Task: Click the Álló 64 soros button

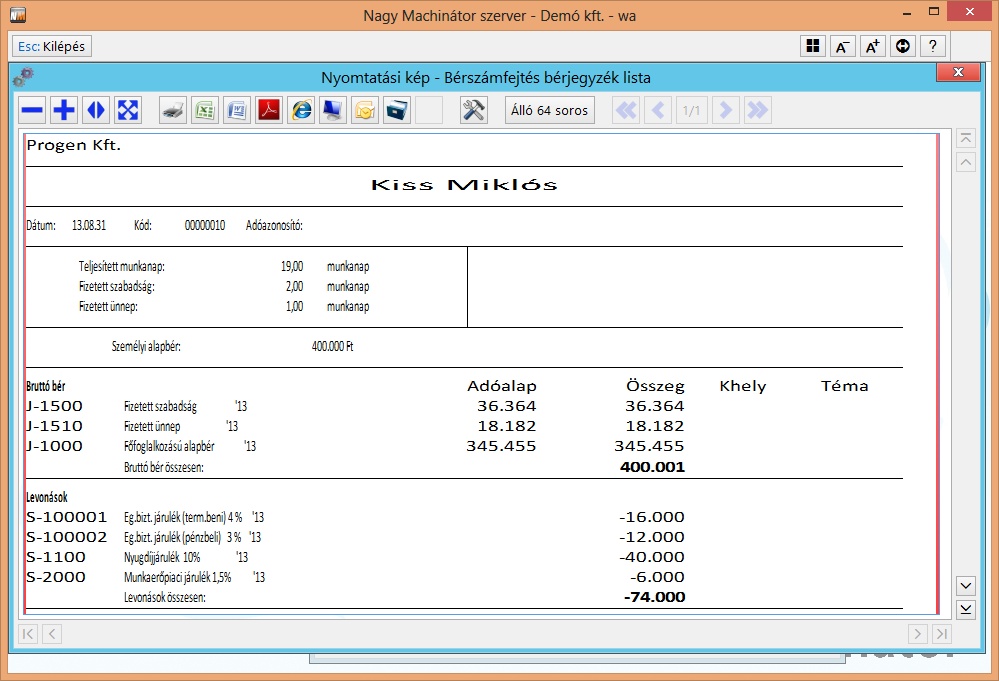Action: coord(549,110)
